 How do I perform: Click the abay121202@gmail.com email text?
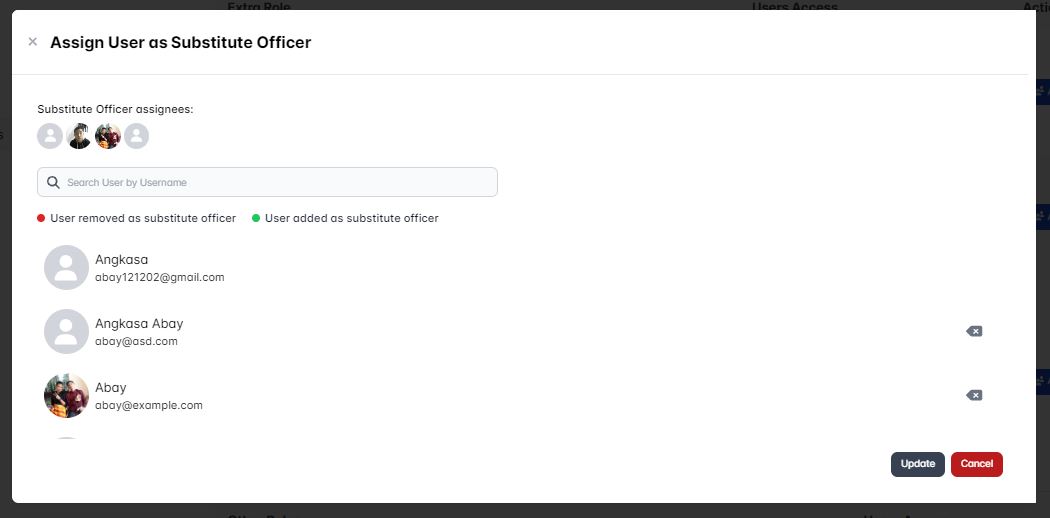[x=159, y=277]
